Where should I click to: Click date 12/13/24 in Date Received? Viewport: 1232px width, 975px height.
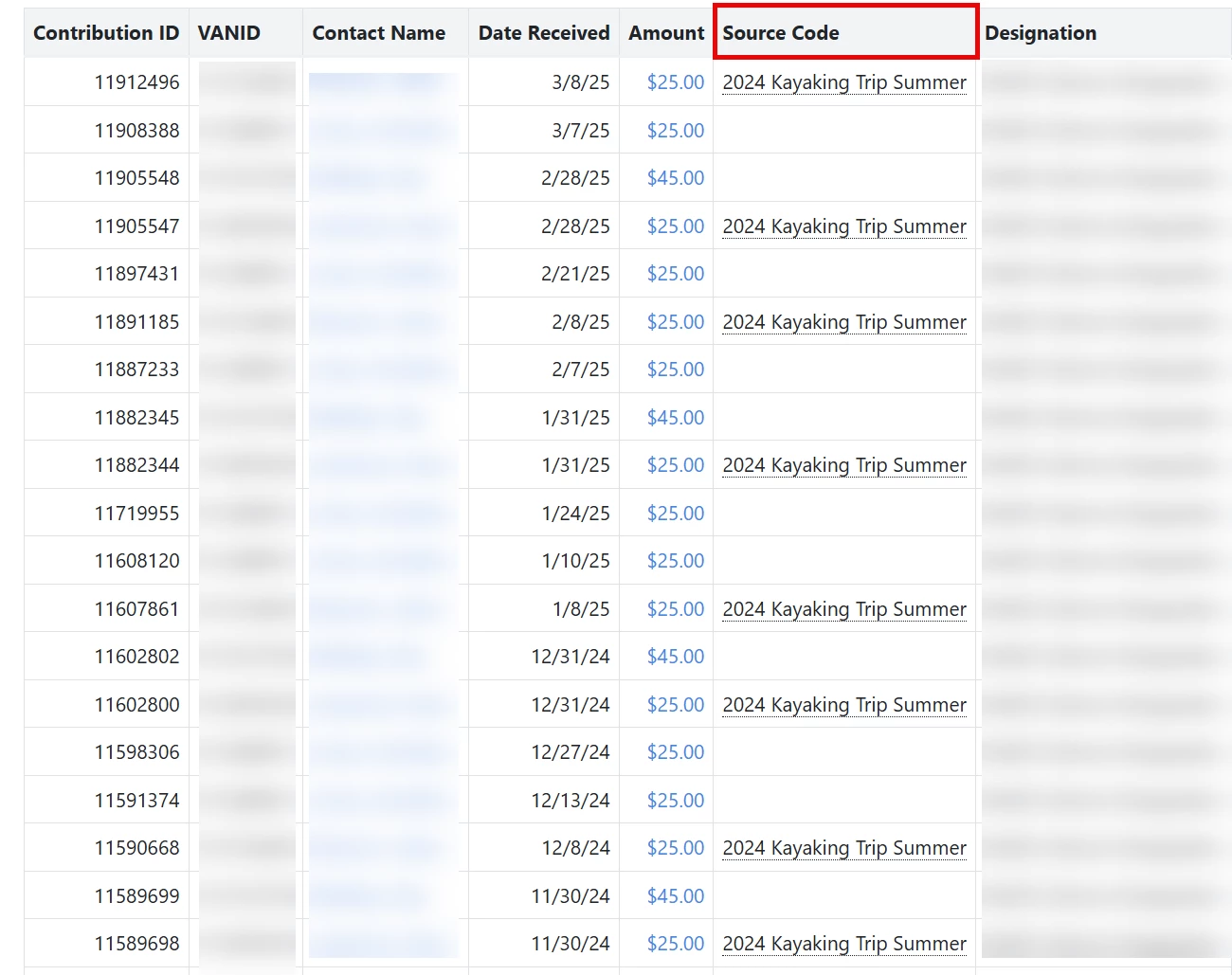pyautogui.click(x=571, y=801)
